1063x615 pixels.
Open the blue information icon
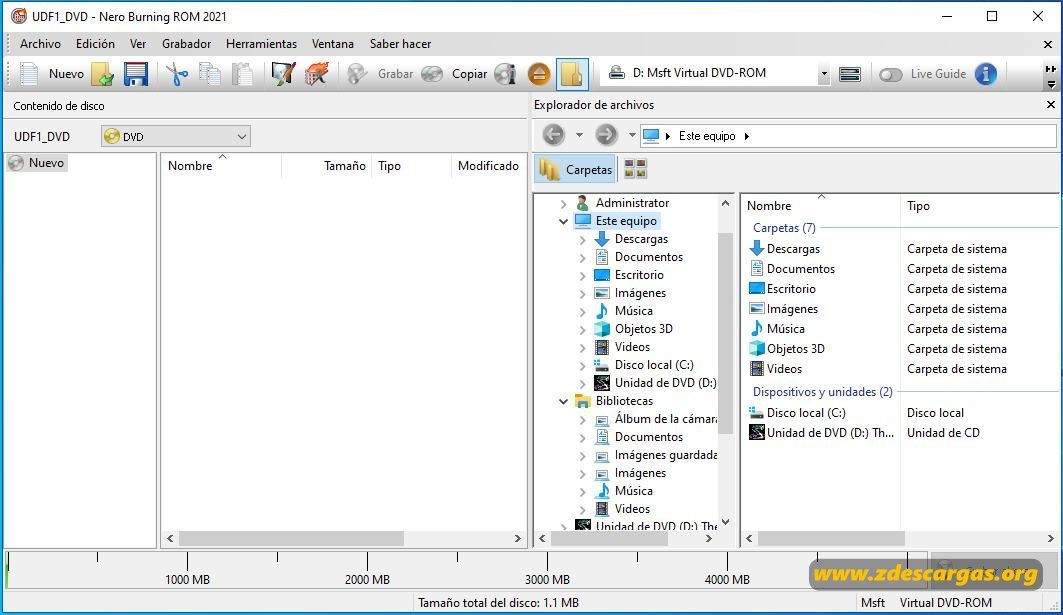(x=986, y=74)
